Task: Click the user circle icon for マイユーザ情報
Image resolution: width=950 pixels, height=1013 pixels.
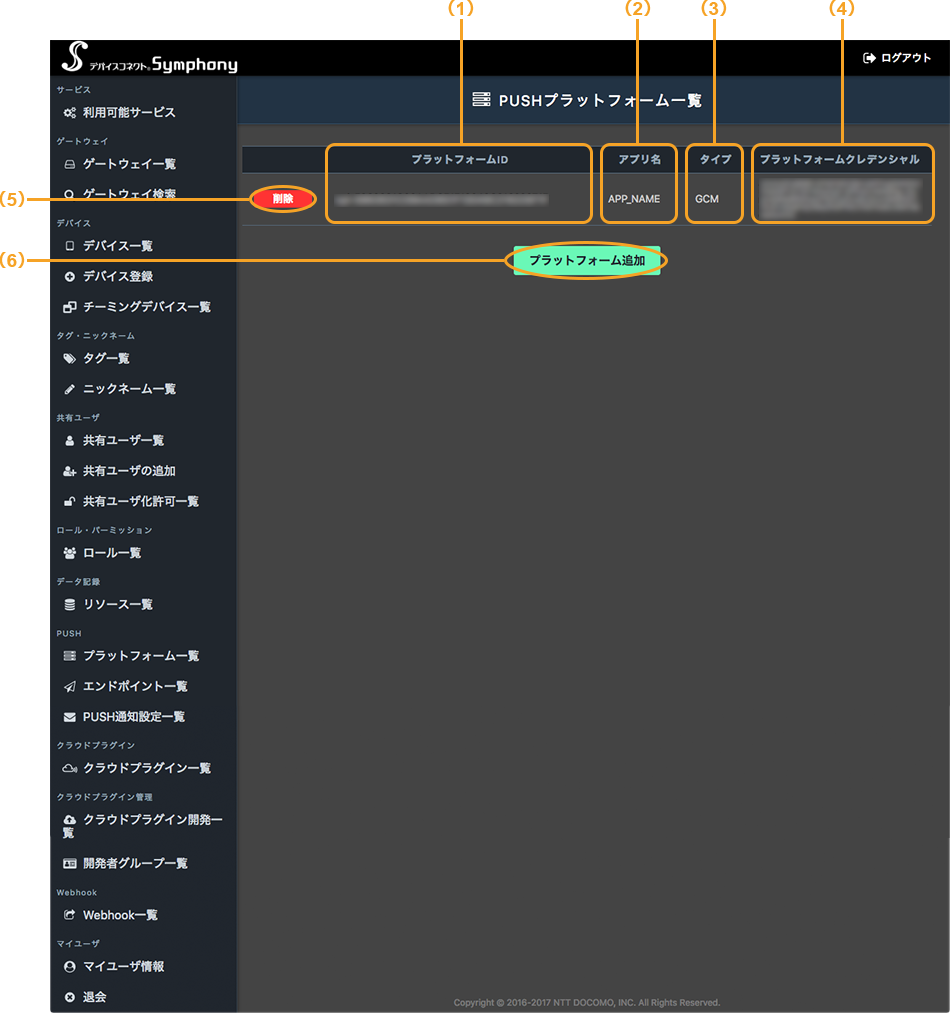Action: pos(69,967)
